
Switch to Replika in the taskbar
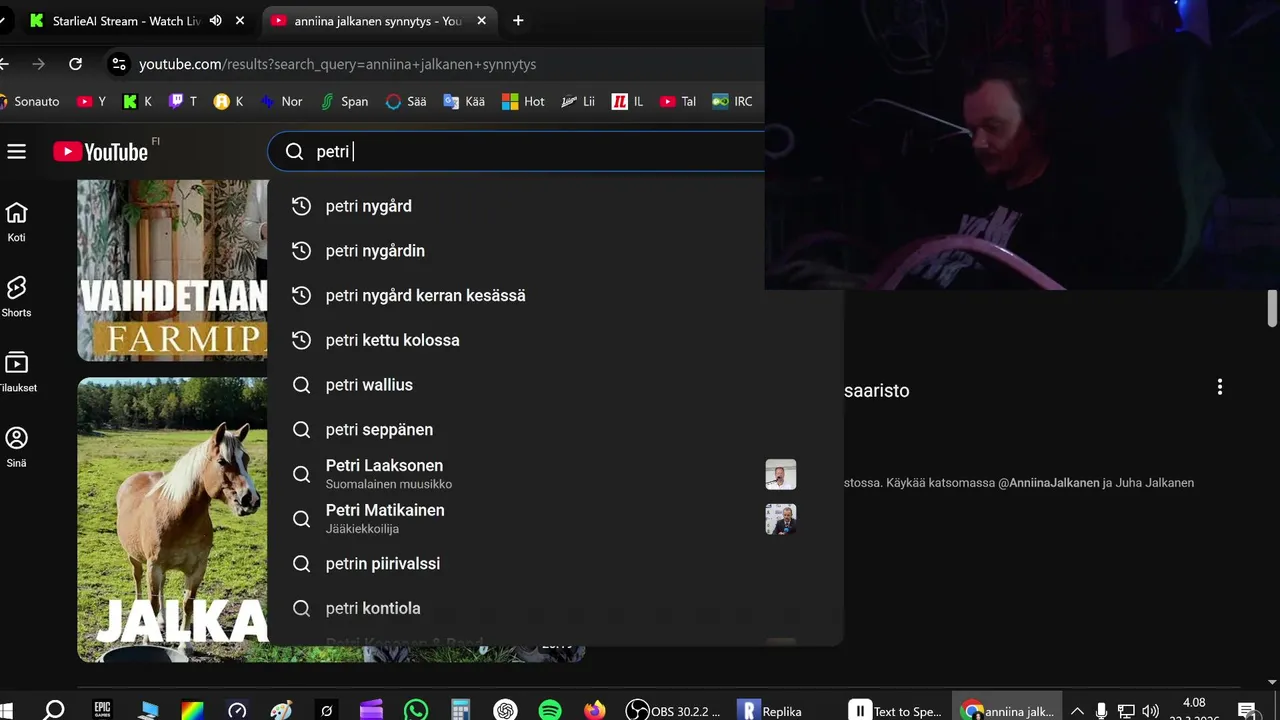(772, 710)
